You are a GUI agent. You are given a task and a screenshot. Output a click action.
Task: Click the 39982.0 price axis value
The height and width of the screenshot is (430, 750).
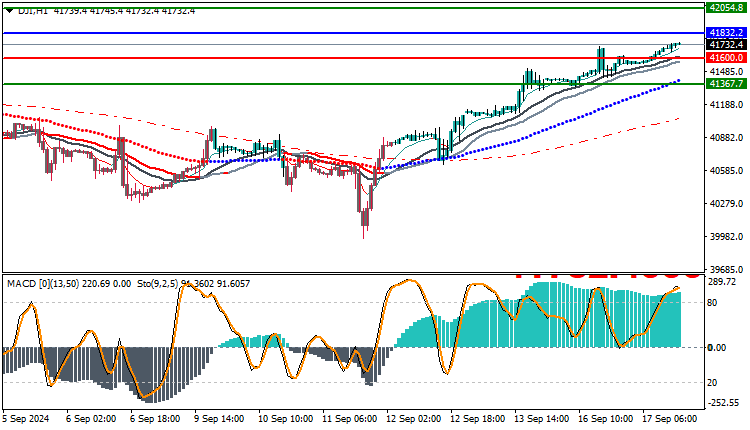pyautogui.click(x=727, y=237)
